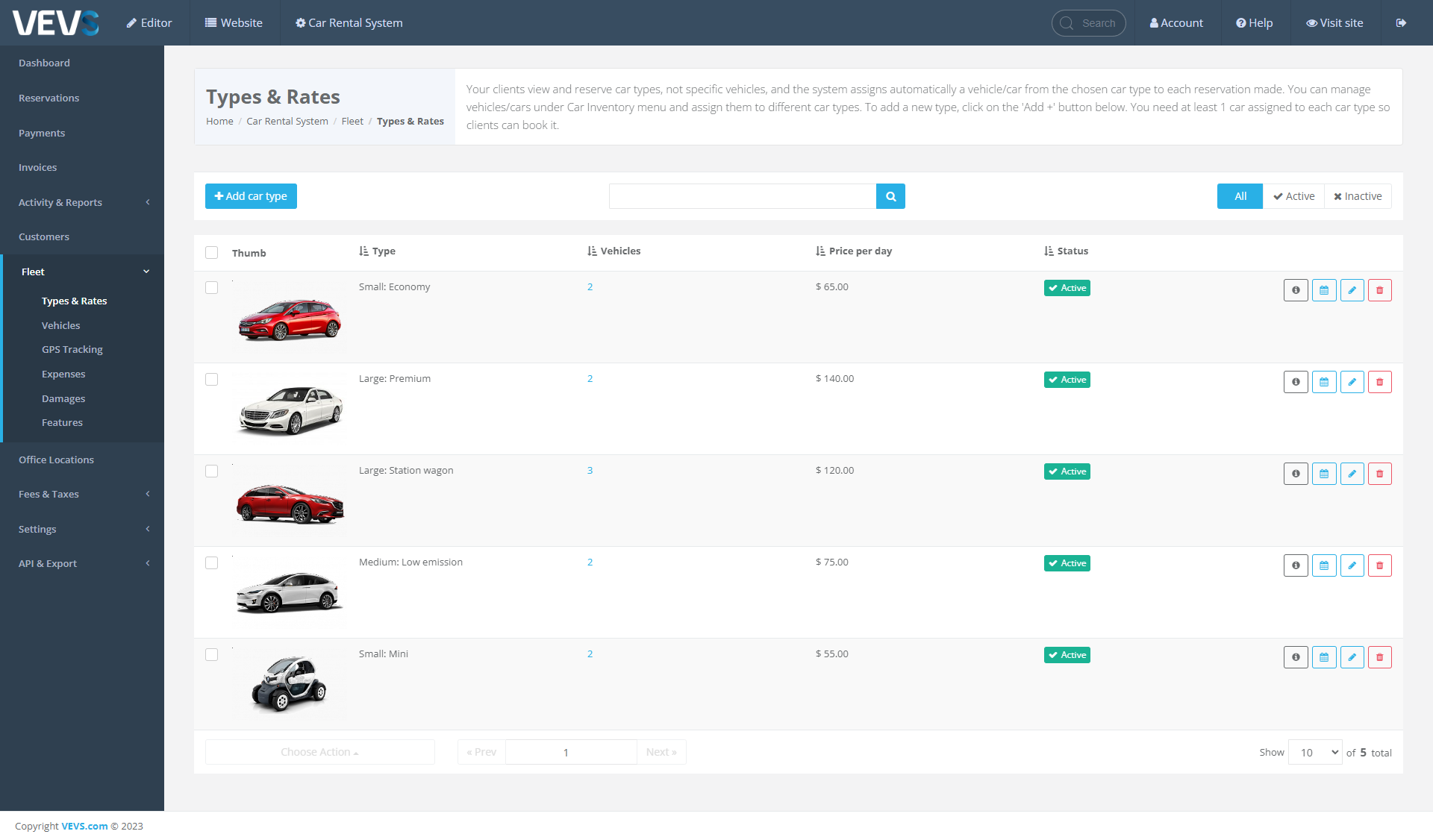
Task: Toggle the select-all checkbox in the table header
Action: tap(212, 253)
